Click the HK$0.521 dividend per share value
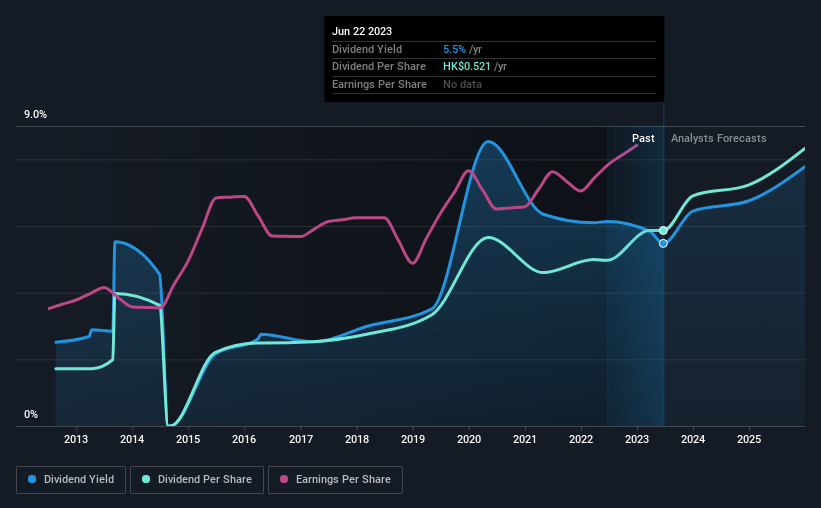The width and height of the screenshot is (821, 508). tap(467, 67)
